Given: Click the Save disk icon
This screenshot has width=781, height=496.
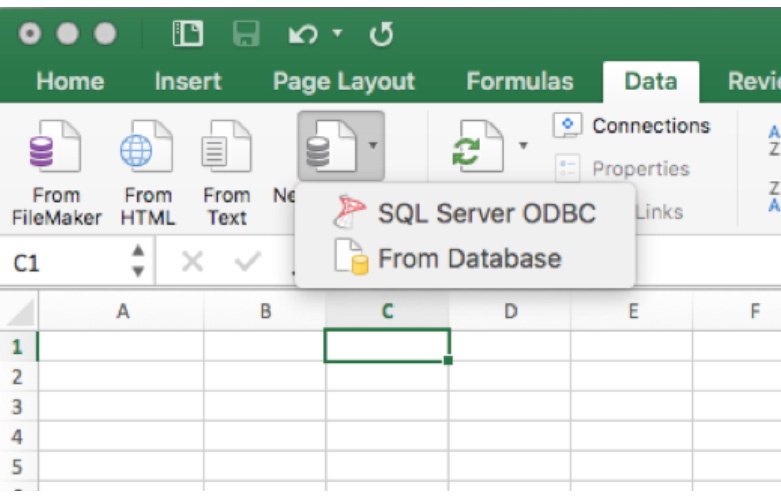Looking at the screenshot, I should click(246, 34).
